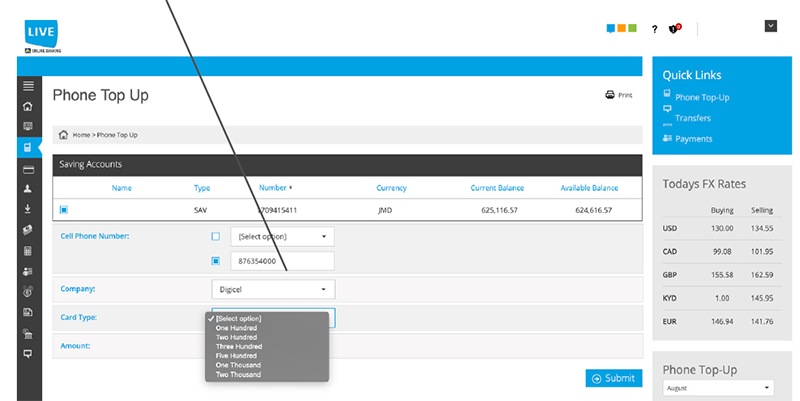
Task: Click the LIVE online banking logo
Action: pos(41,36)
